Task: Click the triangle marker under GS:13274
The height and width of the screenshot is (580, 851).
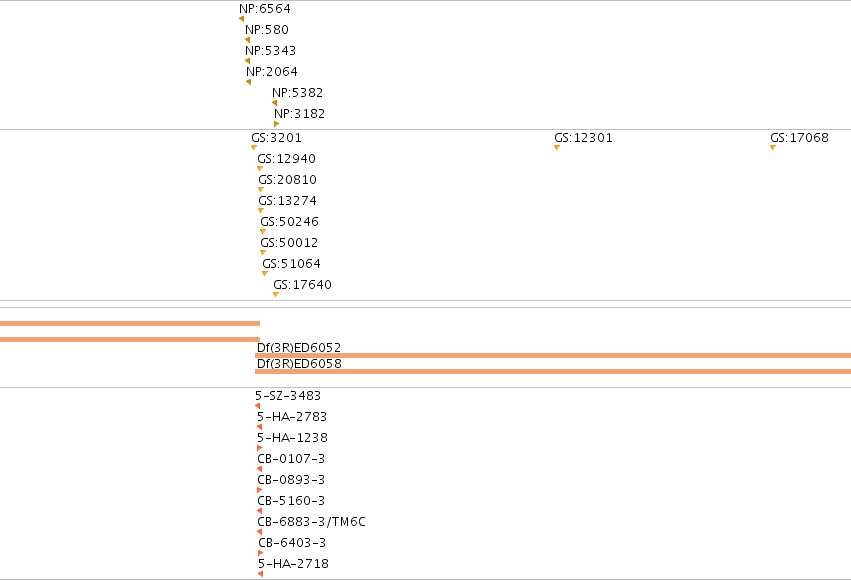Action: (261, 211)
